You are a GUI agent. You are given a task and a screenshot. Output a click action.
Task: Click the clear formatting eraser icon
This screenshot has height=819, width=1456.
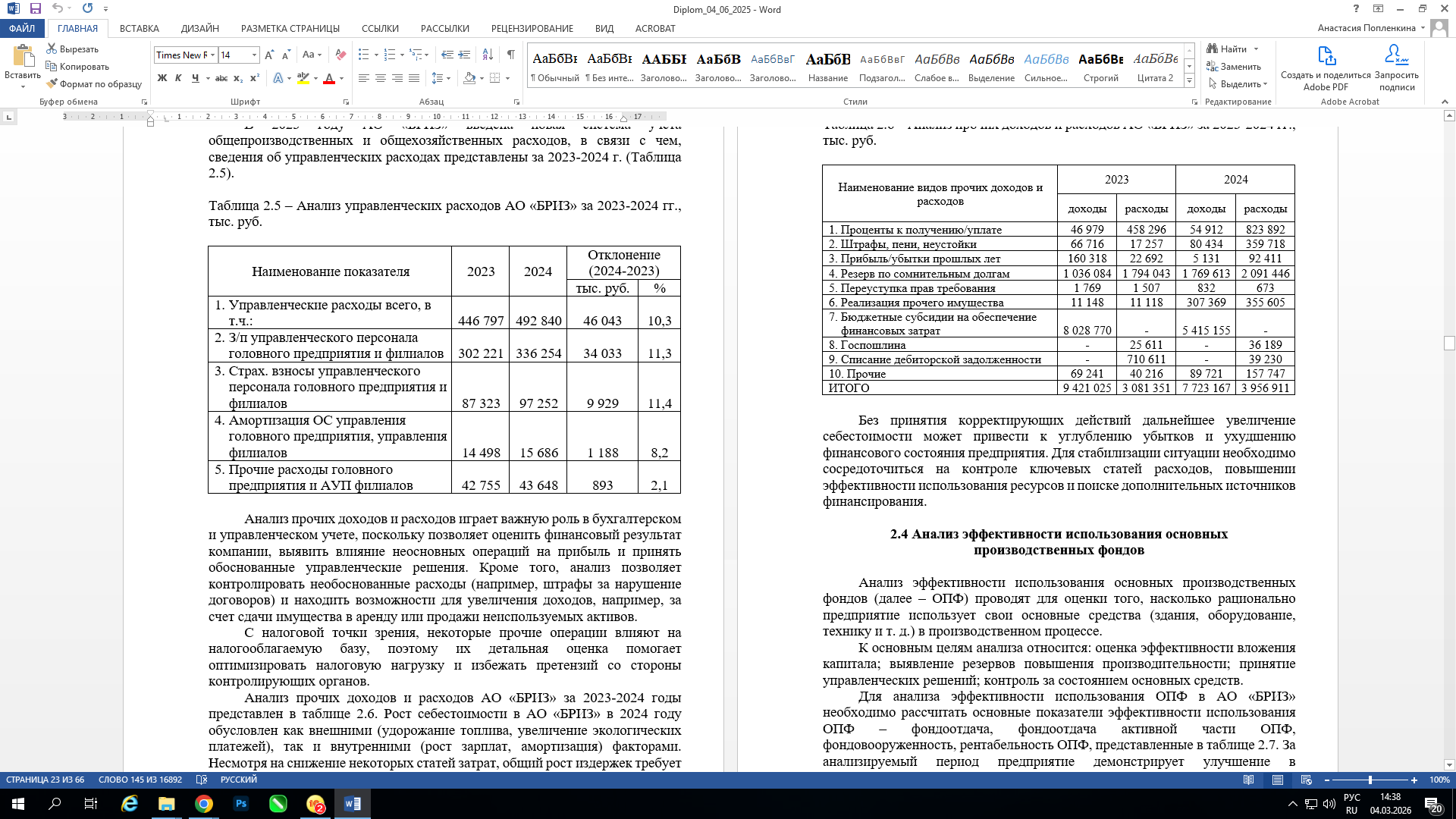[x=340, y=55]
